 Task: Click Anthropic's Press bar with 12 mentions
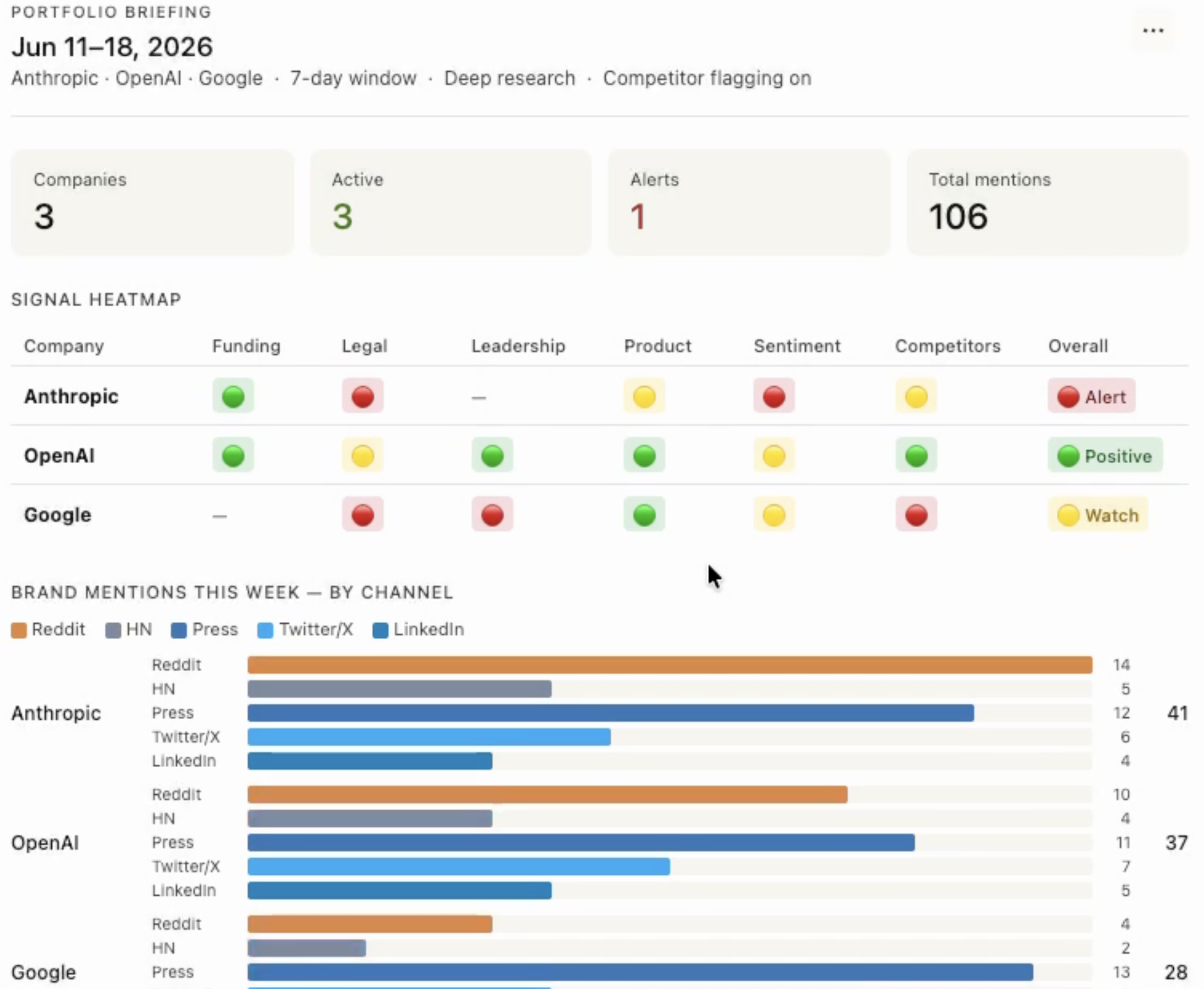pyautogui.click(x=610, y=712)
